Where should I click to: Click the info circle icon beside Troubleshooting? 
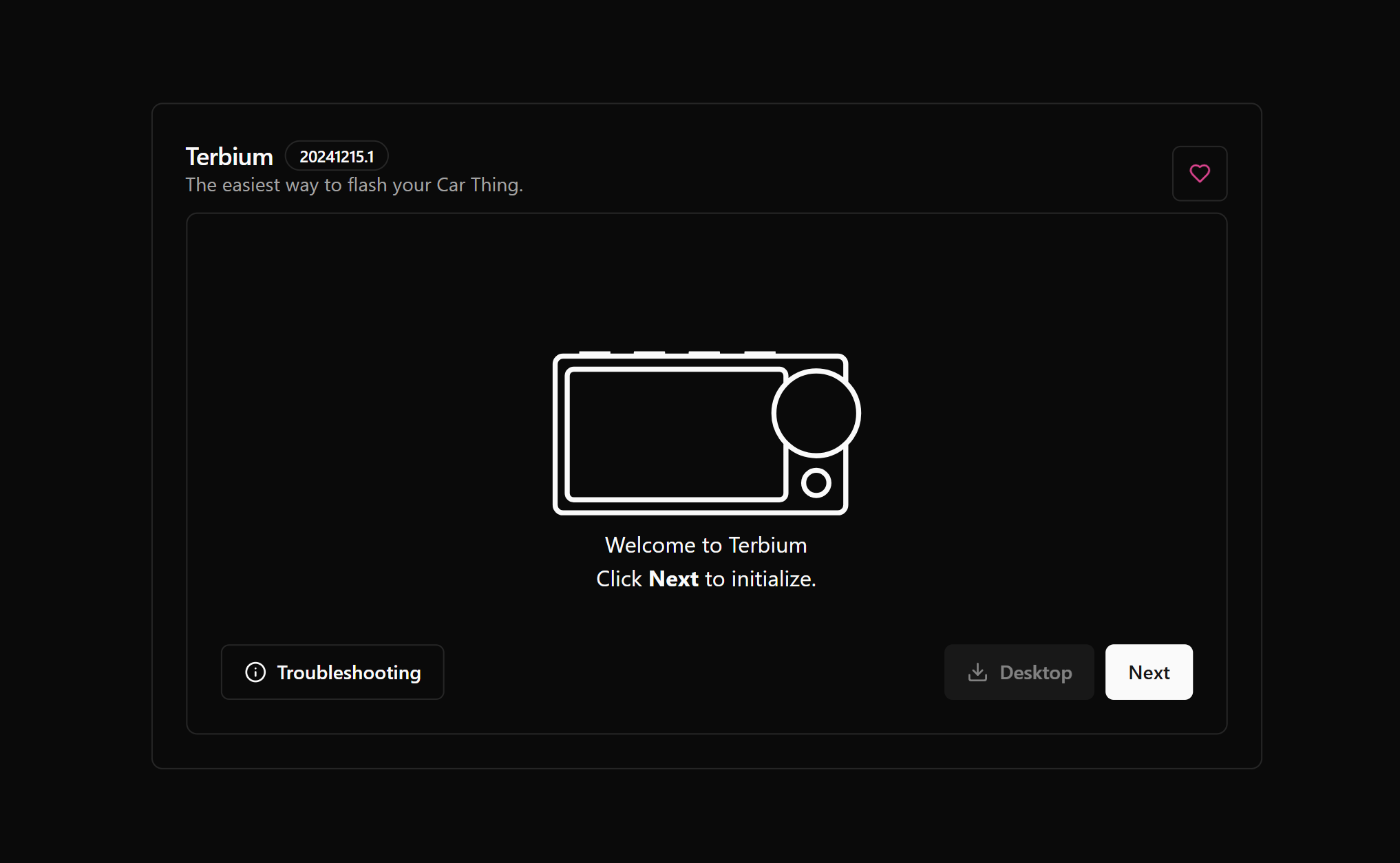pyautogui.click(x=255, y=672)
